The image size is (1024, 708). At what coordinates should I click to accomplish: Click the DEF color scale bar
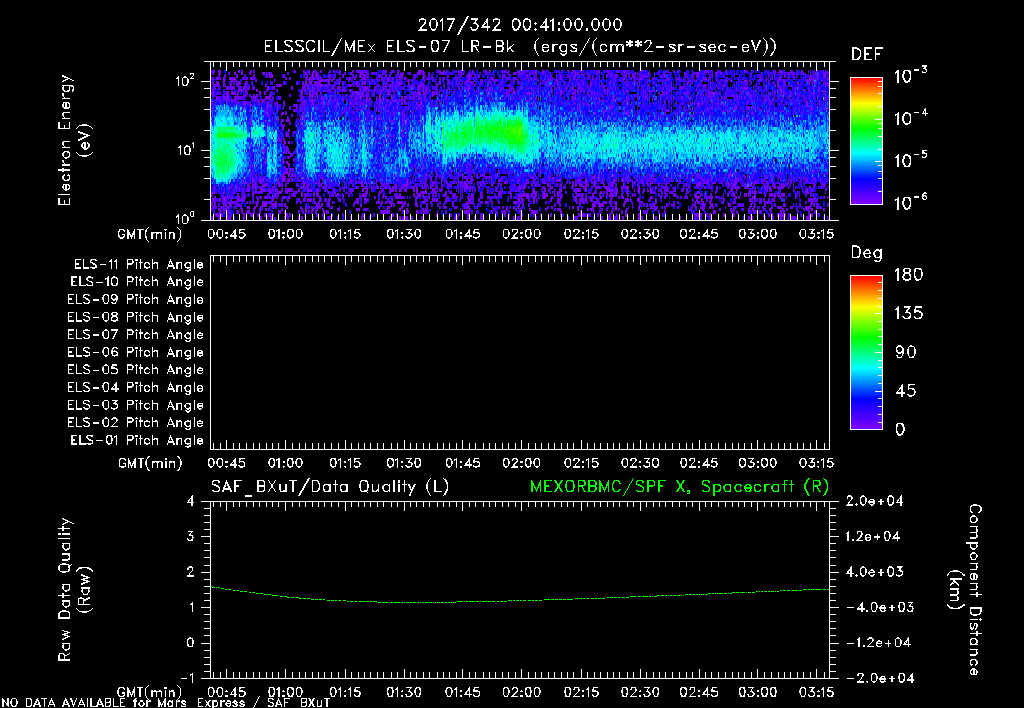[x=866, y=141]
